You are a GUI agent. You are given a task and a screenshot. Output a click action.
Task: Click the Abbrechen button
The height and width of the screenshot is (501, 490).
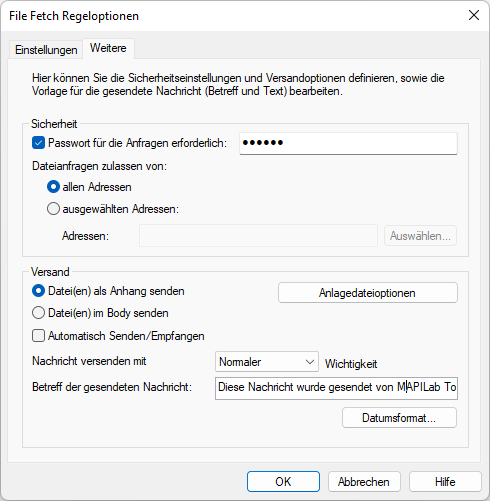364,482
